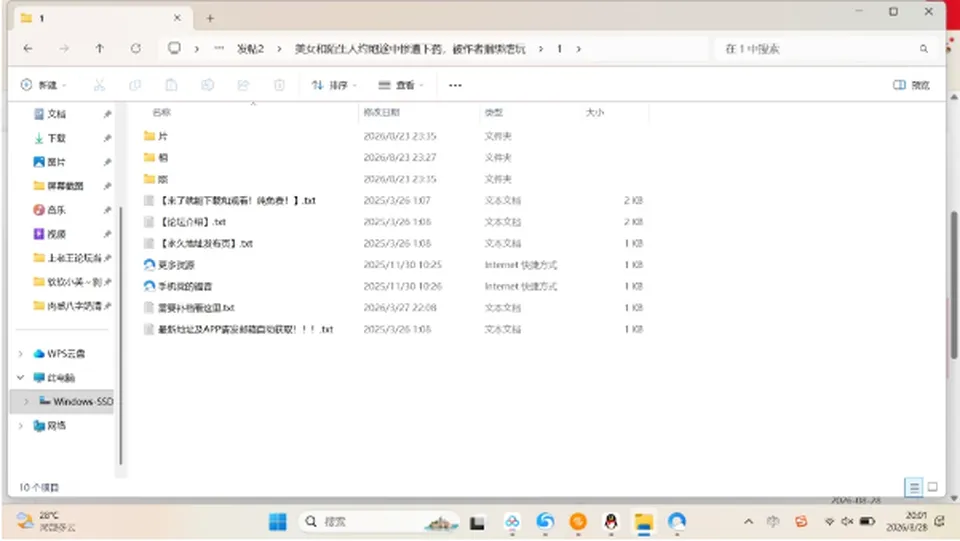Select 此电脑 in navigation pane
This screenshot has height=541, width=960.
(61, 378)
